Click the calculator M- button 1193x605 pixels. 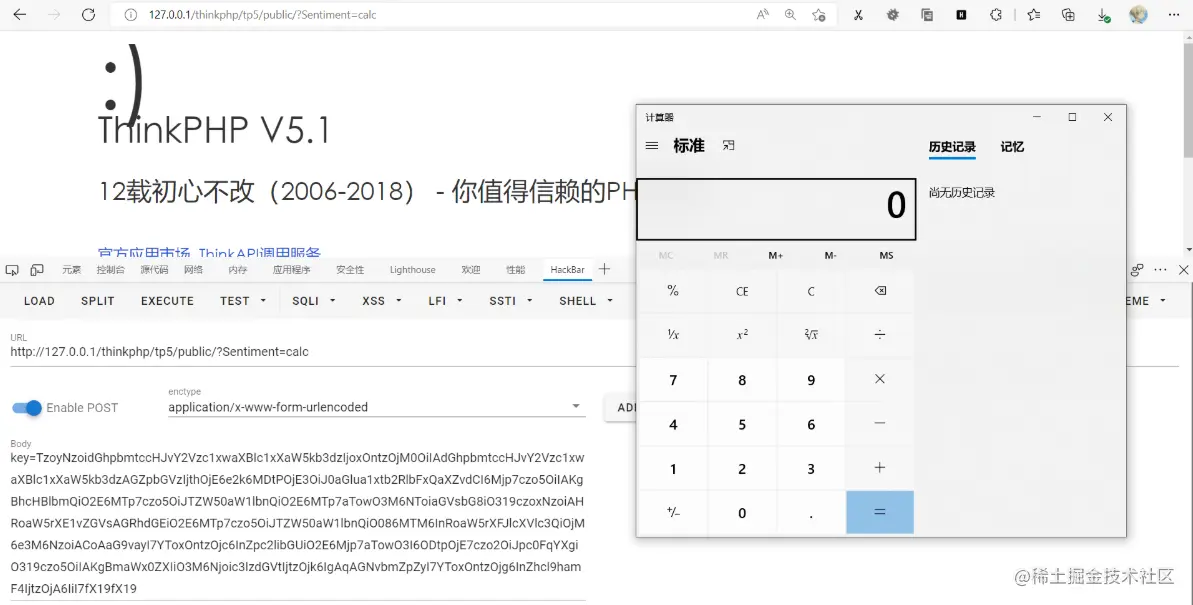(831, 255)
